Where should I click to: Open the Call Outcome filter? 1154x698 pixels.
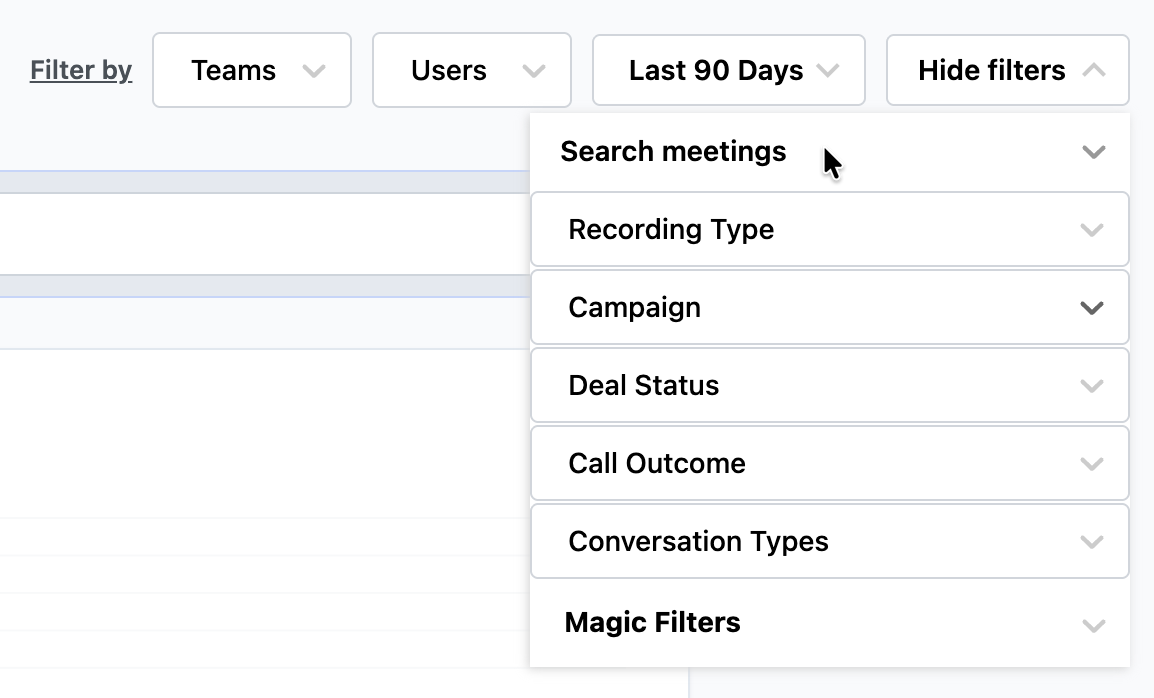[x=657, y=464]
